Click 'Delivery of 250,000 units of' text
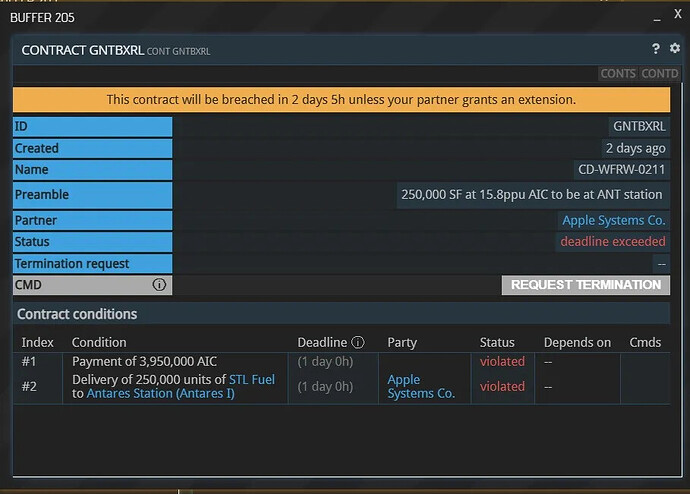The width and height of the screenshot is (690, 494). click(149, 379)
